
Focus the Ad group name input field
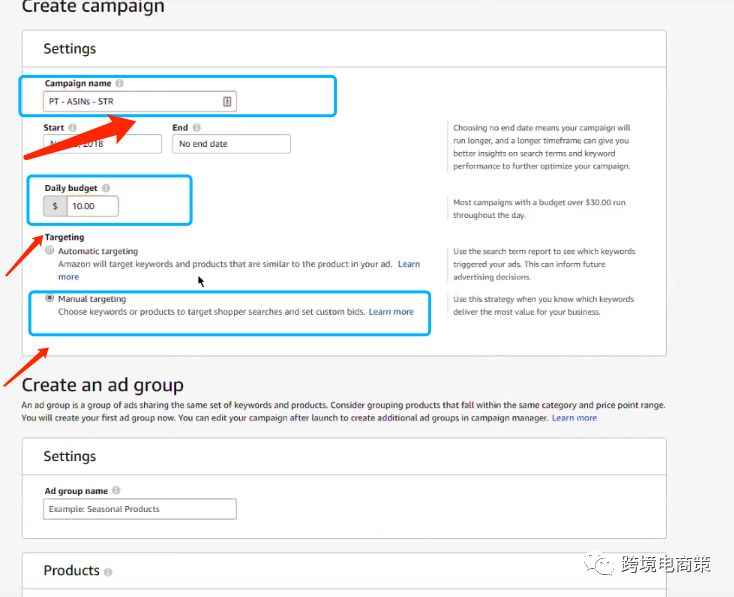[x=140, y=509]
